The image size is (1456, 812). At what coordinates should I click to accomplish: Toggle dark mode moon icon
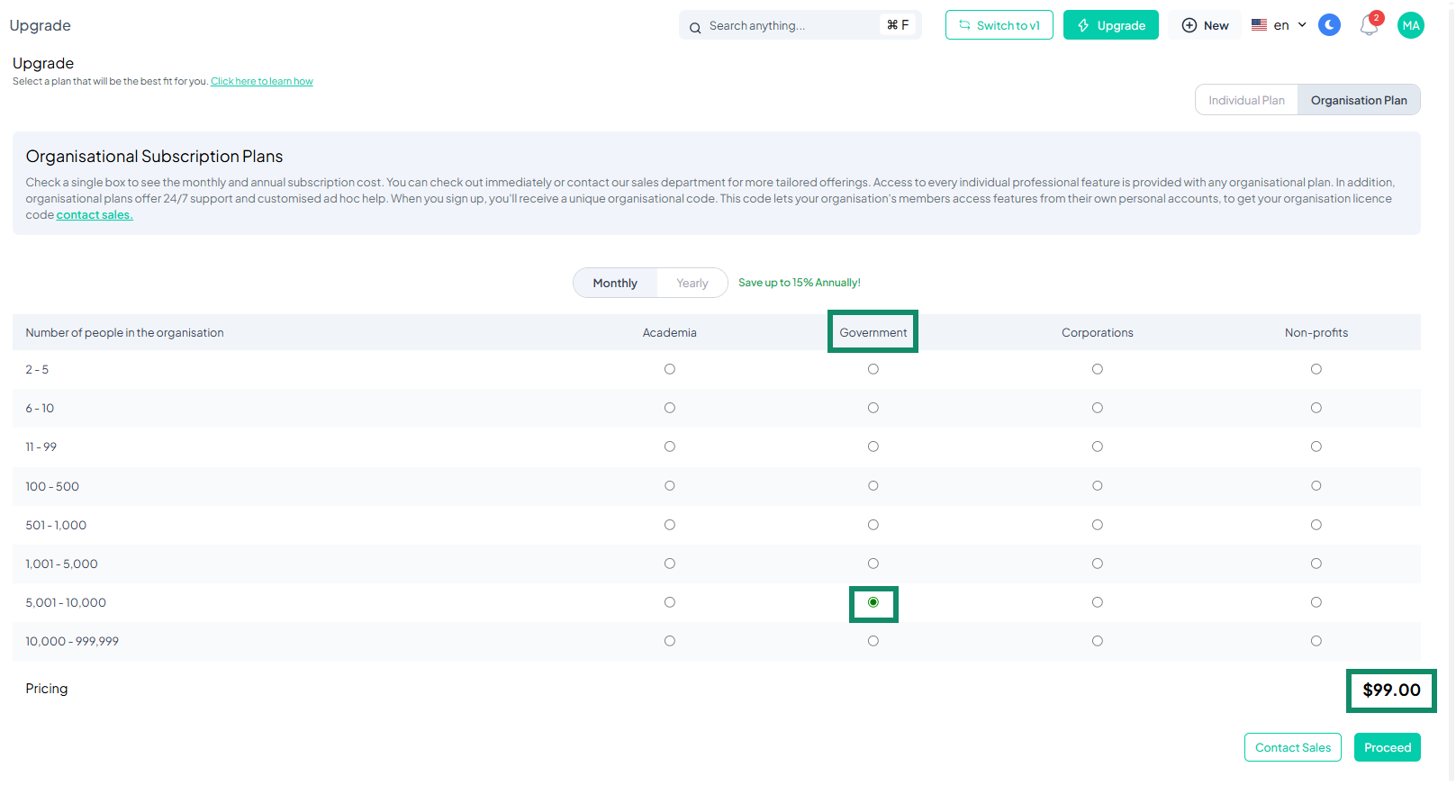[1329, 25]
